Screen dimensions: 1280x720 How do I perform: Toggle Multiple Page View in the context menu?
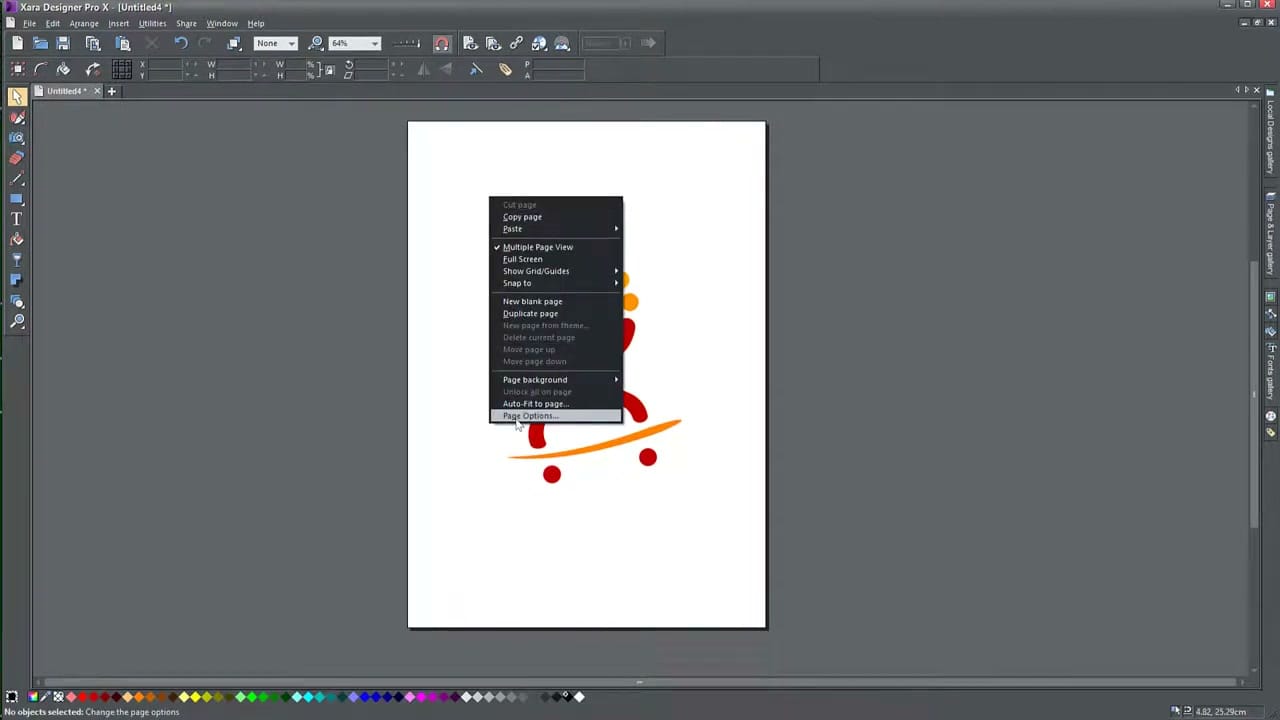point(538,247)
